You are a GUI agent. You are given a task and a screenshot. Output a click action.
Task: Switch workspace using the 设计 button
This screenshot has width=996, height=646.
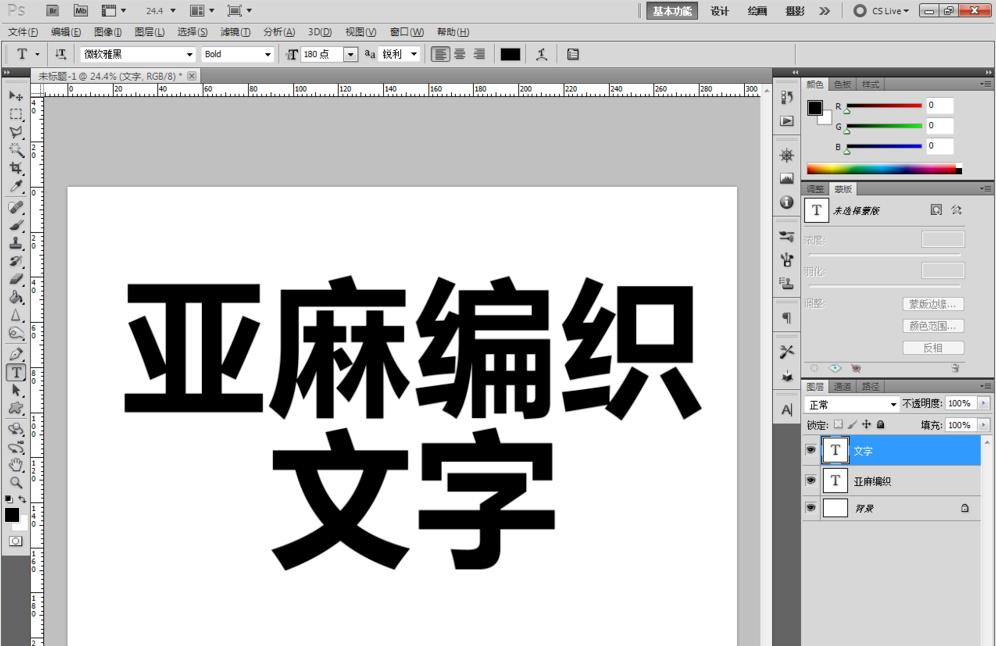tap(719, 11)
